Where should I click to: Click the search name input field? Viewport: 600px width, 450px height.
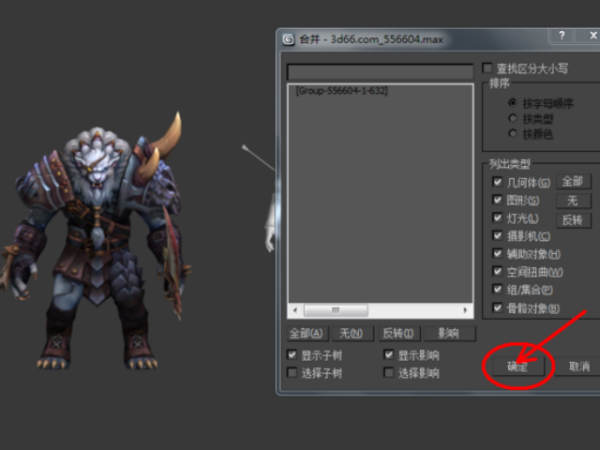(x=380, y=72)
